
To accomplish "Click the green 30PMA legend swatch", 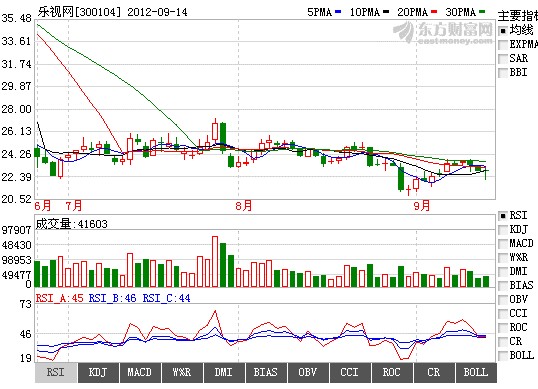I will click(482, 12).
